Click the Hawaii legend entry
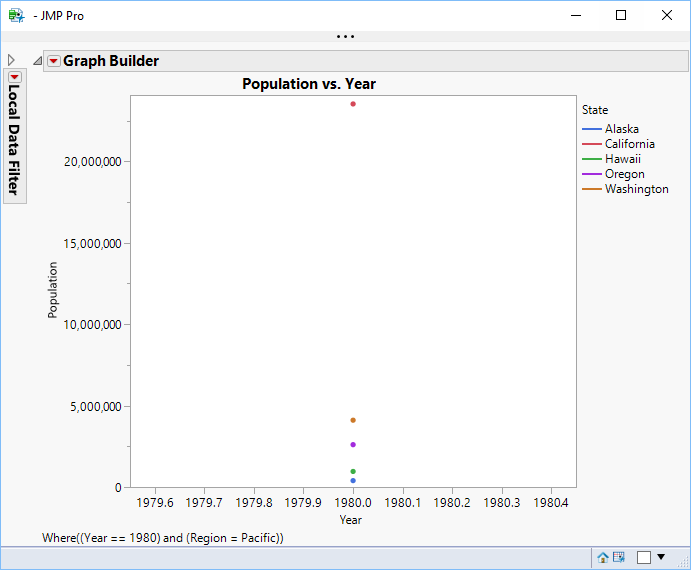The height and width of the screenshot is (570, 691). [x=622, y=159]
